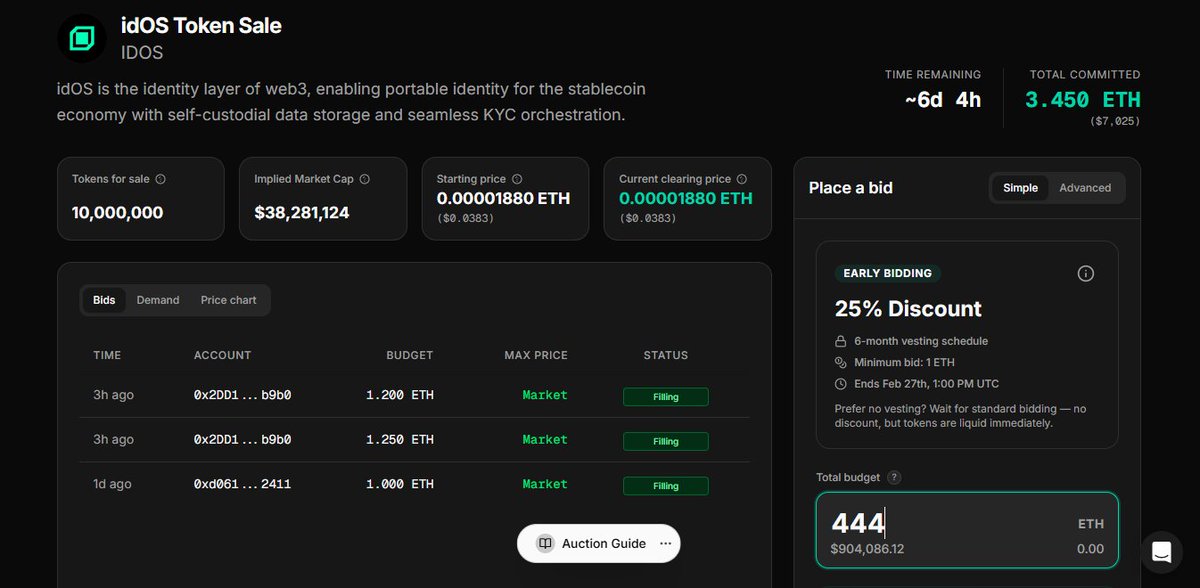Select the Demand tab
This screenshot has height=588, width=1200.
pyautogui.click(x=158, y=300)
